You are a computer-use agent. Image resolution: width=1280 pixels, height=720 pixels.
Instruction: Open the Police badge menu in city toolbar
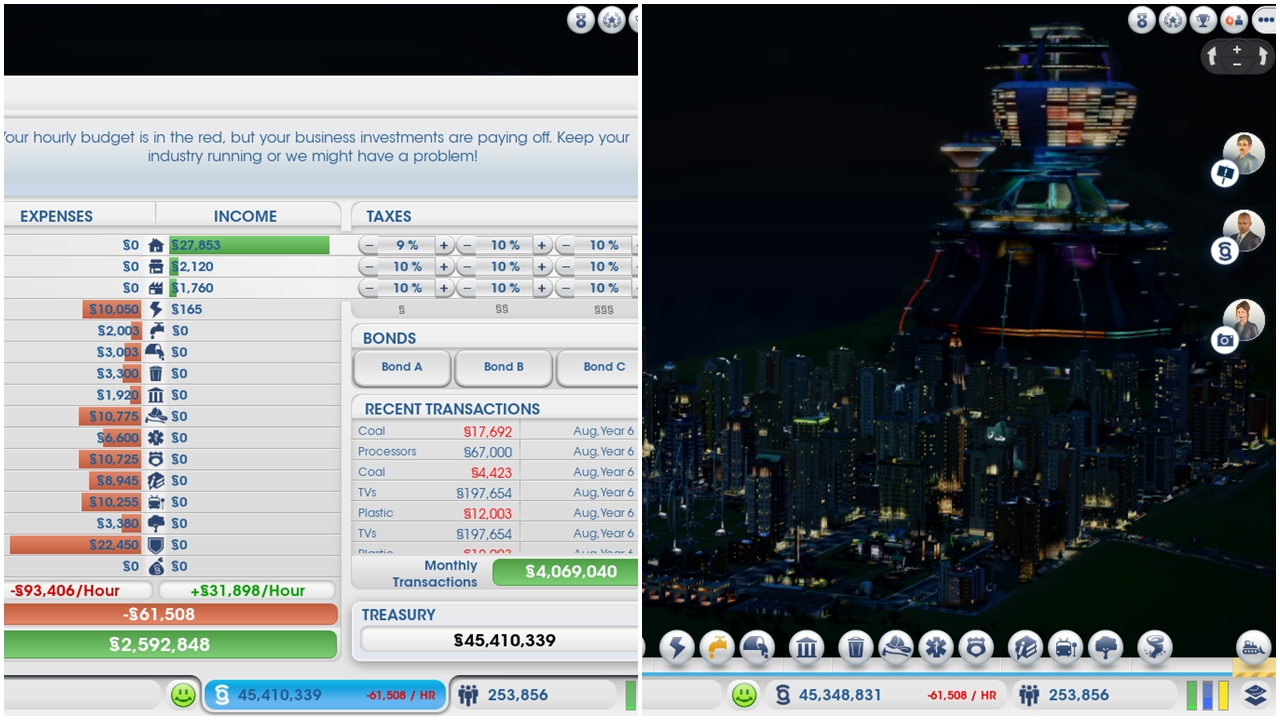(976, 647)
